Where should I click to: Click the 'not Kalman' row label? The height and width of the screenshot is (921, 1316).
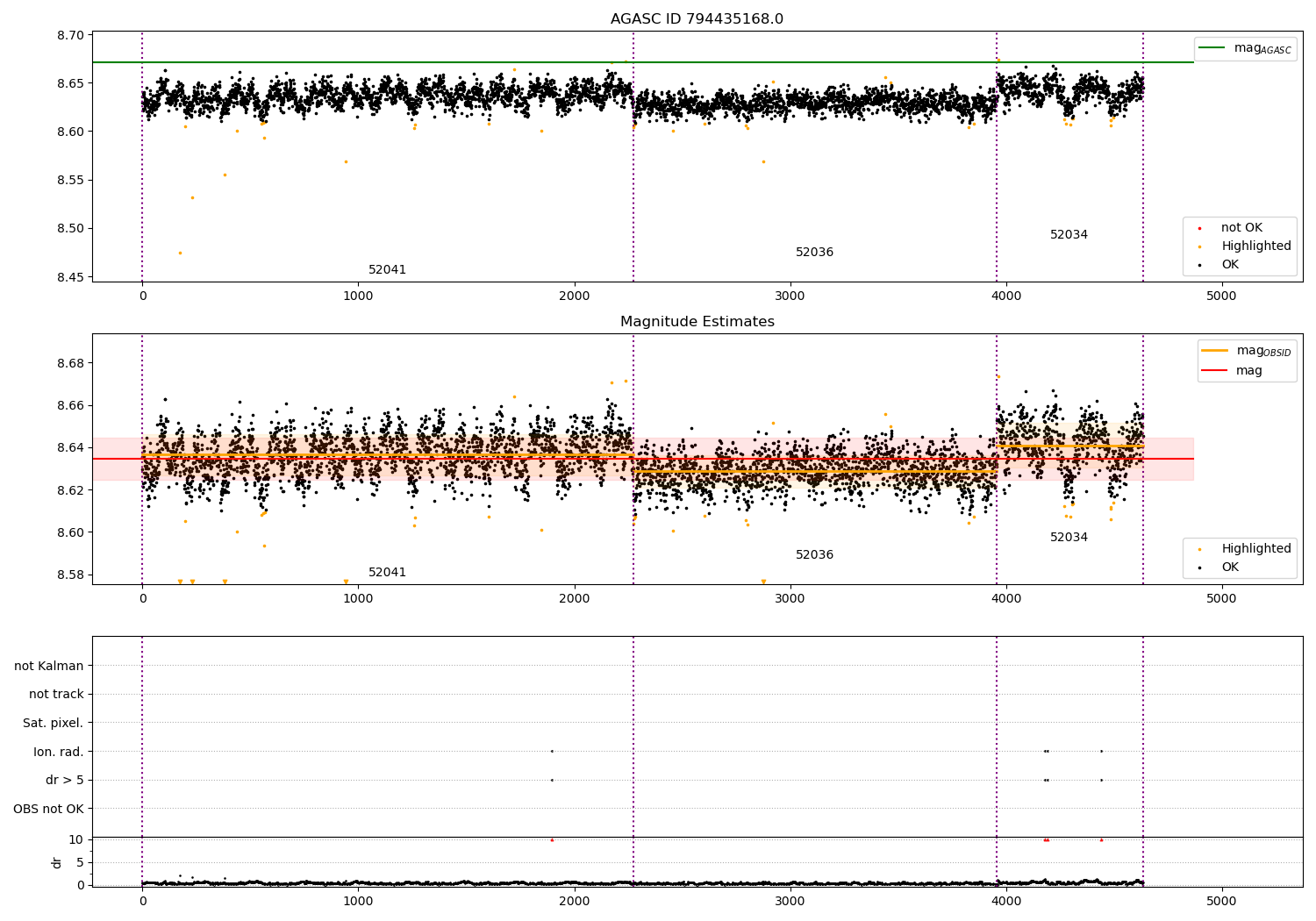pos(49,667)
